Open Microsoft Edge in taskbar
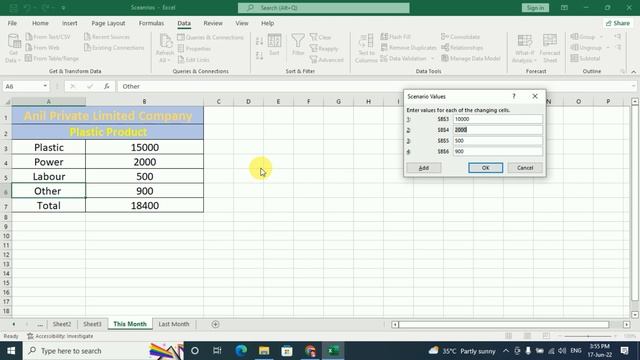The width and height of the screenshot is (640, 360). coord(241,351)
